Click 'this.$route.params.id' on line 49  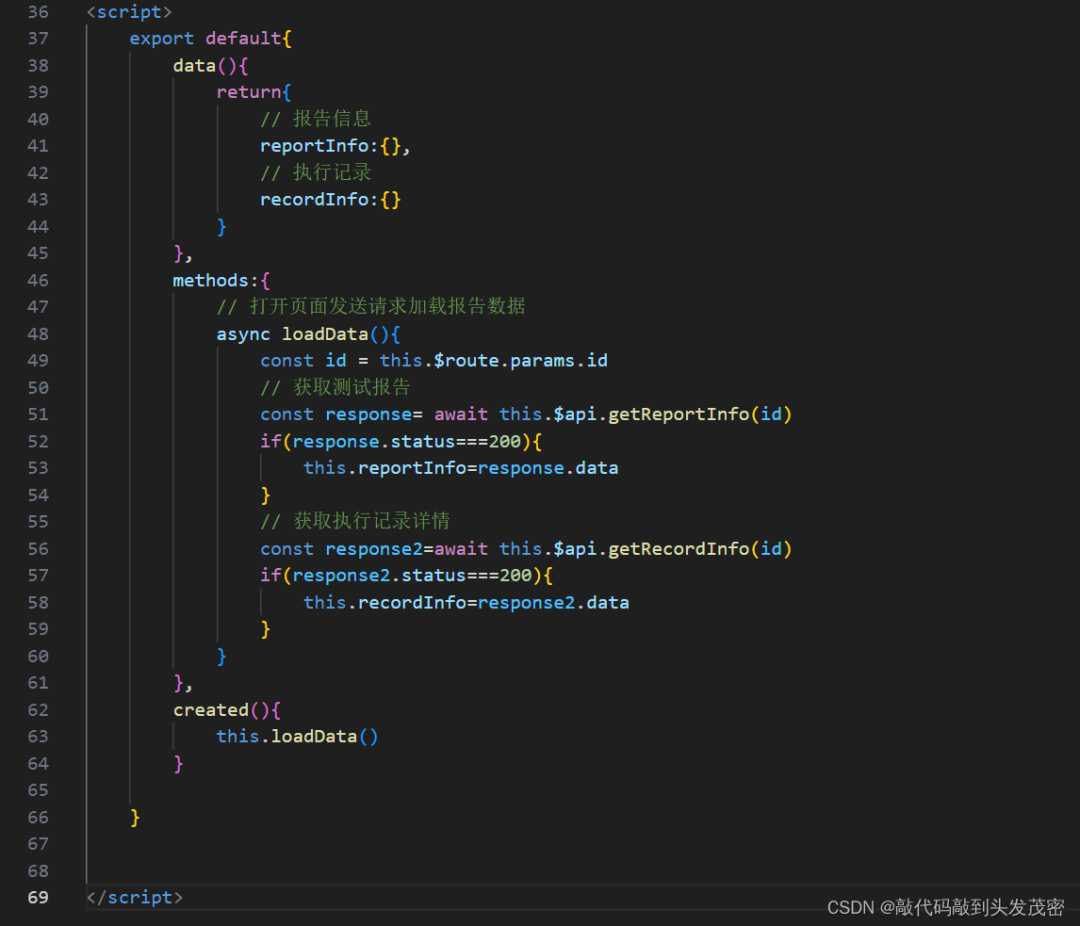[493, 361]
